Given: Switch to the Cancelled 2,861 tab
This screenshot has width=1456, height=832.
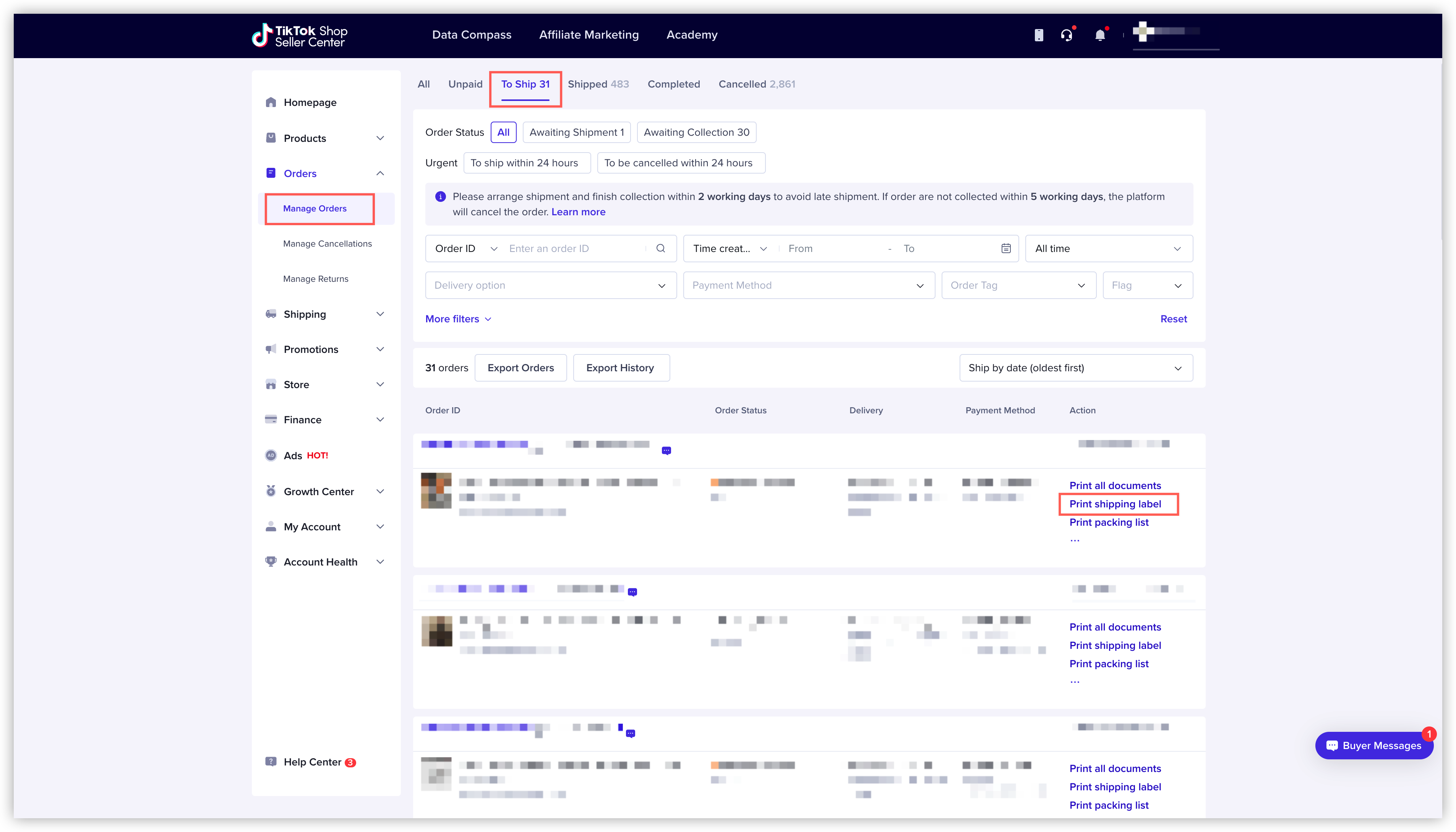Looking at the screenshot, I should point(757,84).
